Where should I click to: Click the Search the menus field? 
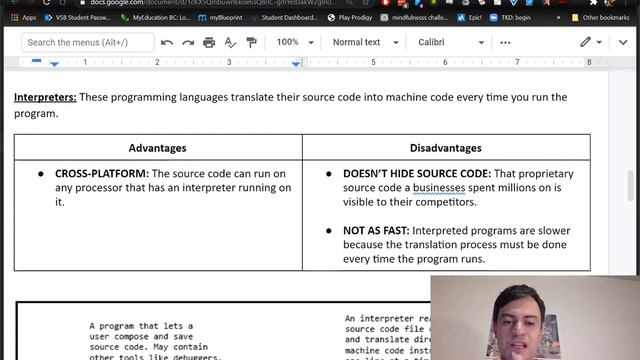pyautogui.click(x=88, y=42)
